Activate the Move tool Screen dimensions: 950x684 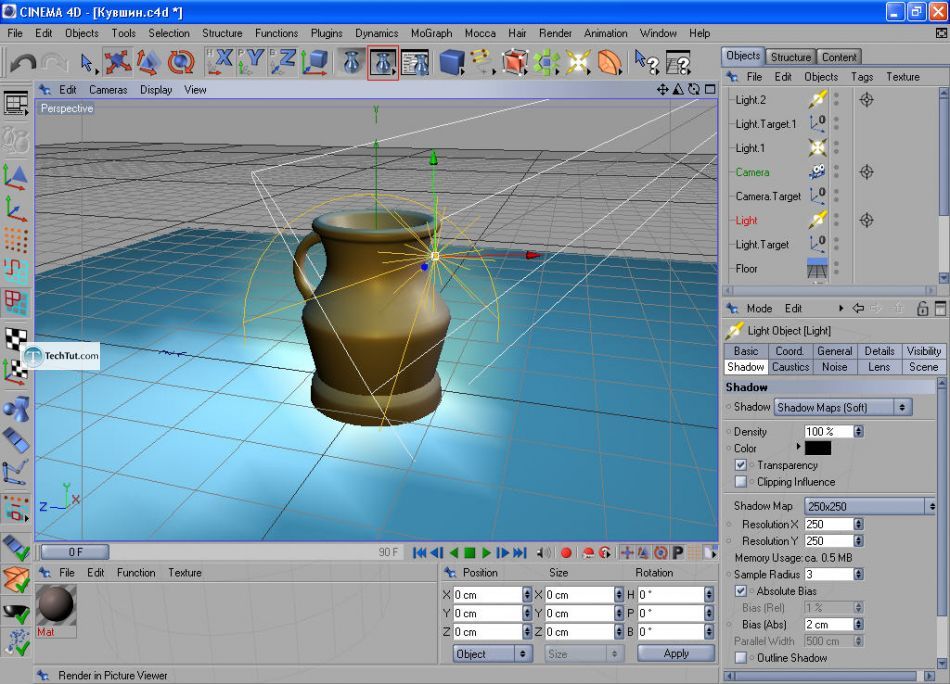(x=117, y=62)
